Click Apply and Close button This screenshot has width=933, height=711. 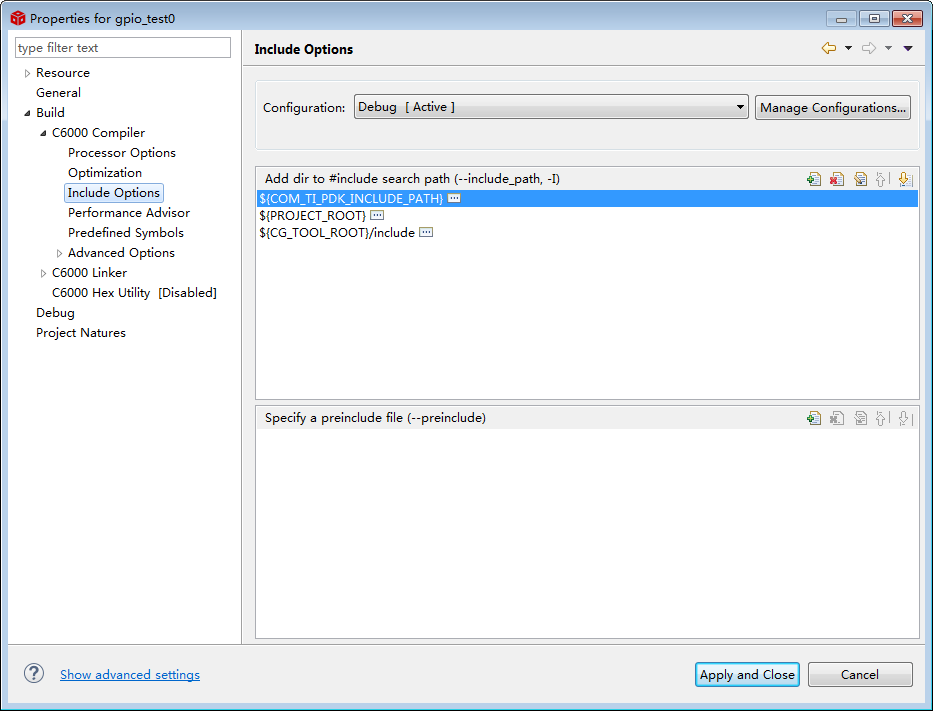(747, 675)
